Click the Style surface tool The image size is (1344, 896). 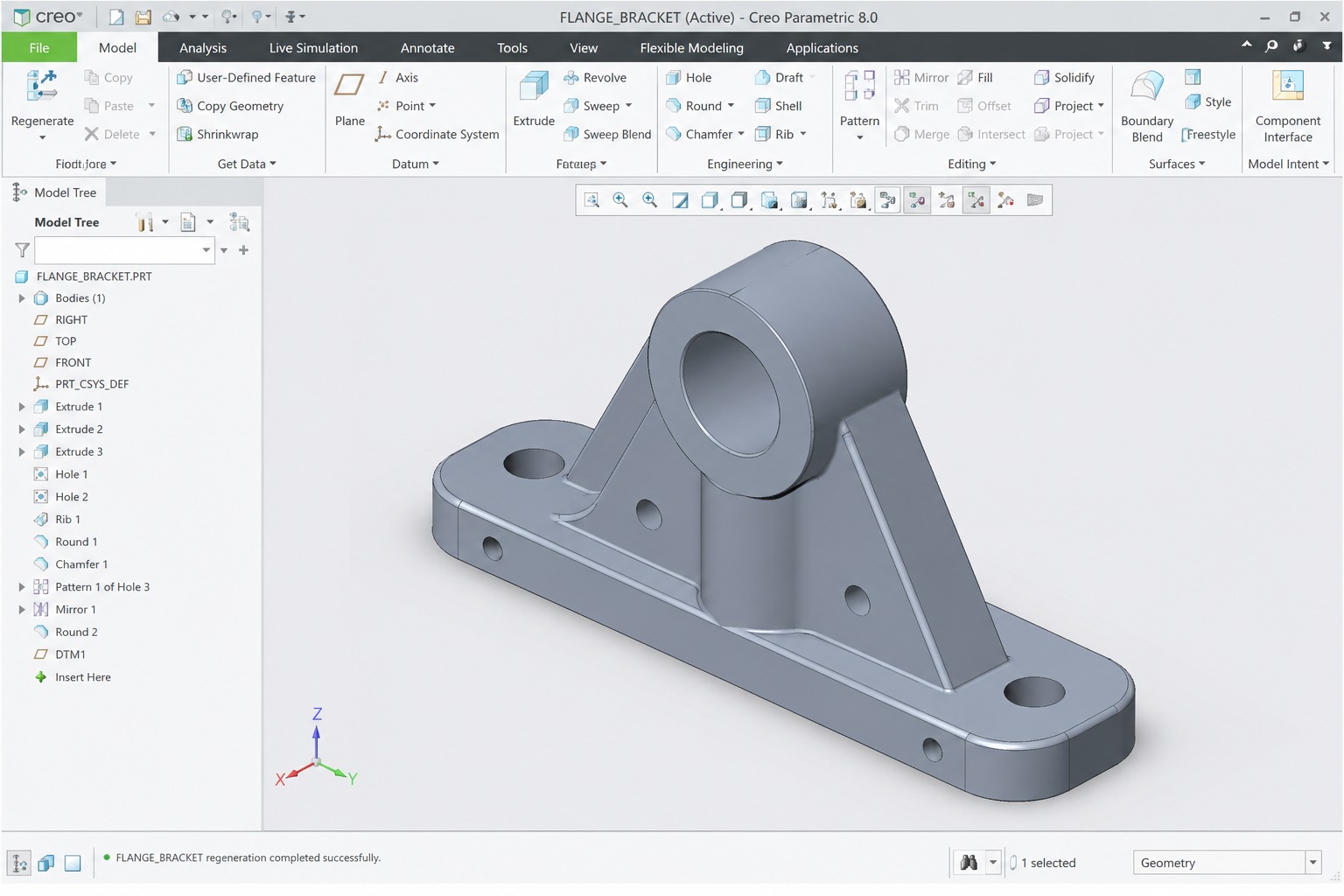pyautogui.click(x=1207, y=102)
